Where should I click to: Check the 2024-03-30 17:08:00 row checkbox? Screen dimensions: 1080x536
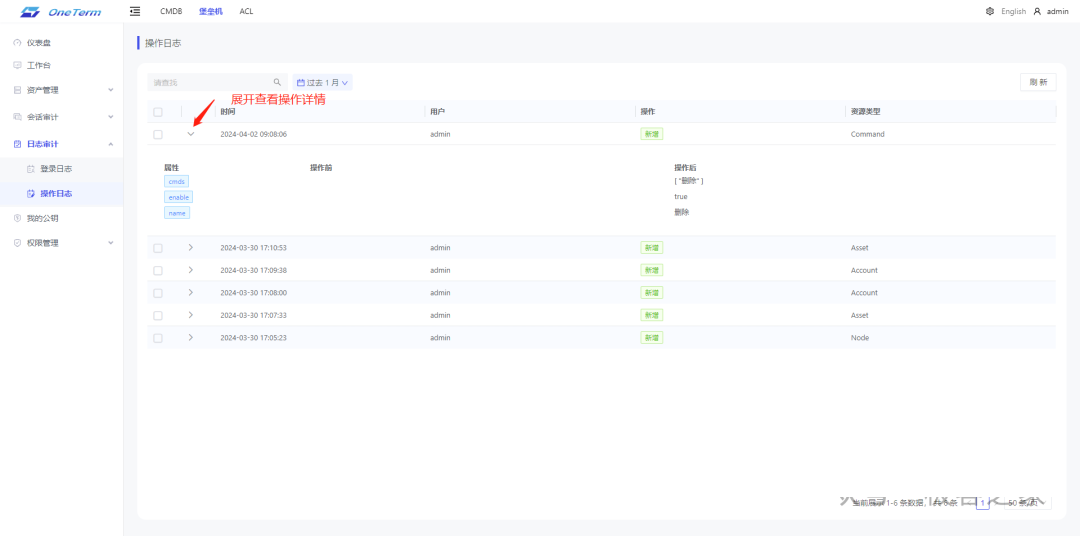click(x=158, y=293)
